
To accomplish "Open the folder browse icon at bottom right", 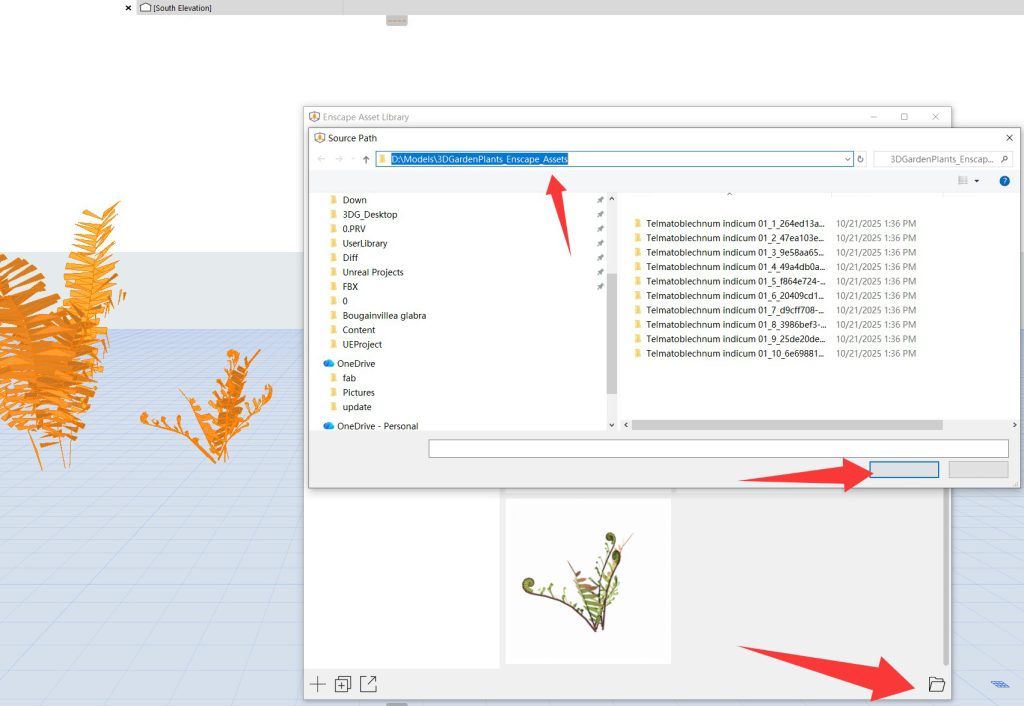I will [x=936, y=684].
